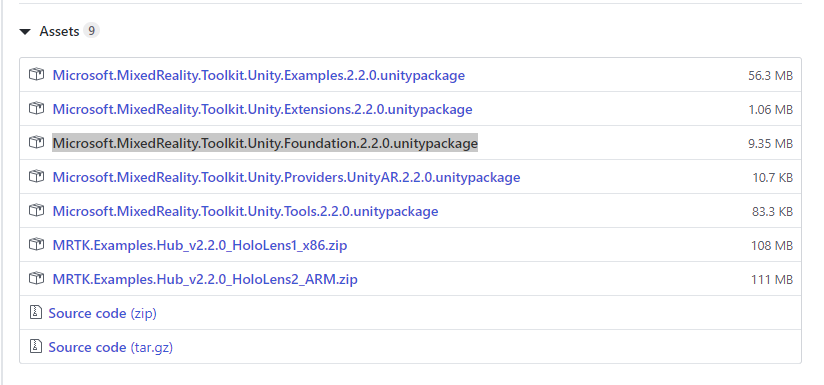The image size is (824, 385).
Task: Download Source code (tar.gz)
Action: click(x=110, y=347)
